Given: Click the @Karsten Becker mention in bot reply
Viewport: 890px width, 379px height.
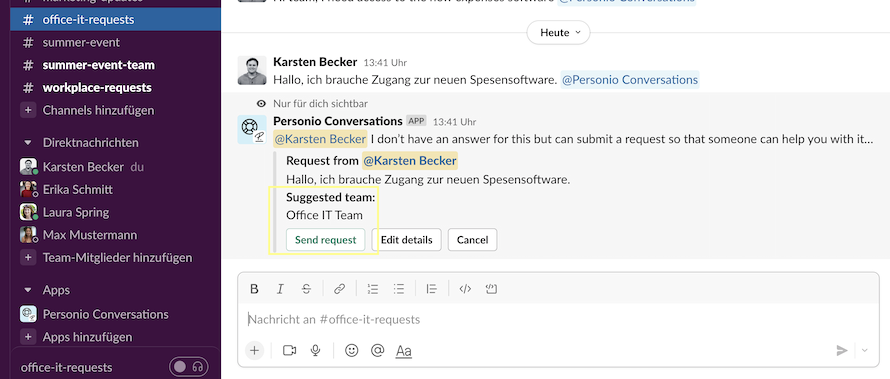Looking at the screenshot, I should pos(320,139).
